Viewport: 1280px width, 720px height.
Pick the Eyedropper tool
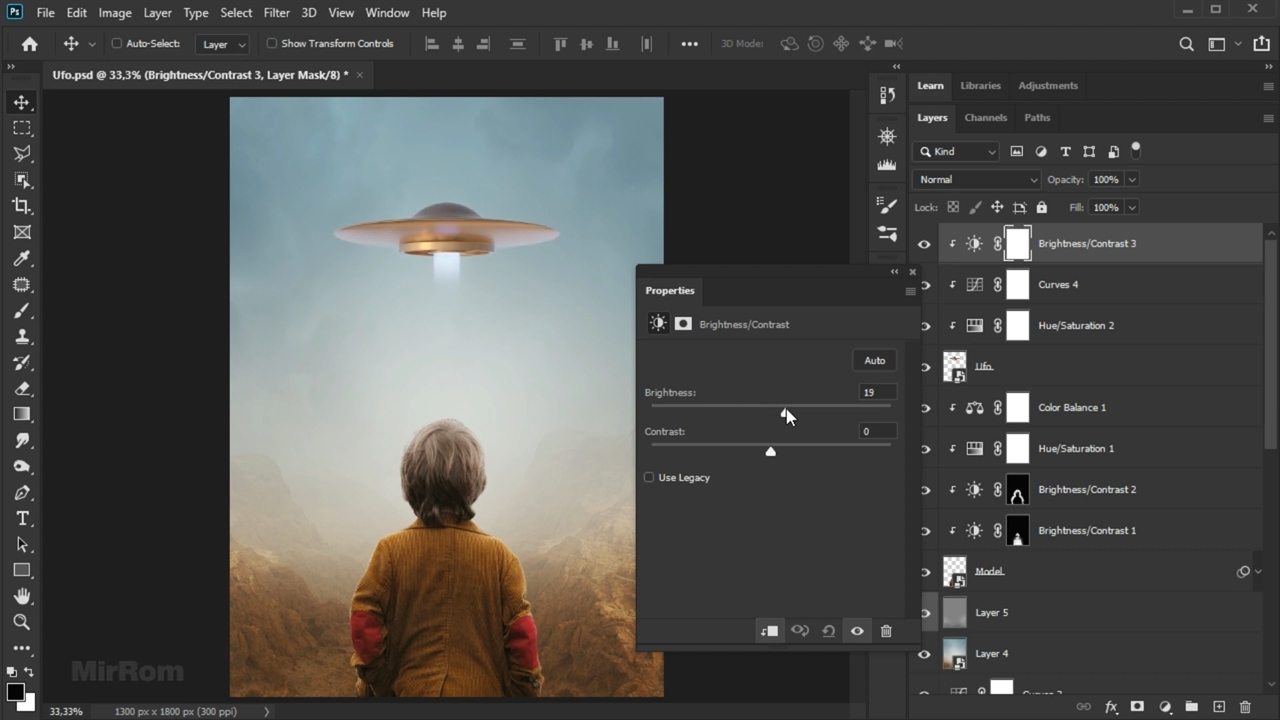21,258
